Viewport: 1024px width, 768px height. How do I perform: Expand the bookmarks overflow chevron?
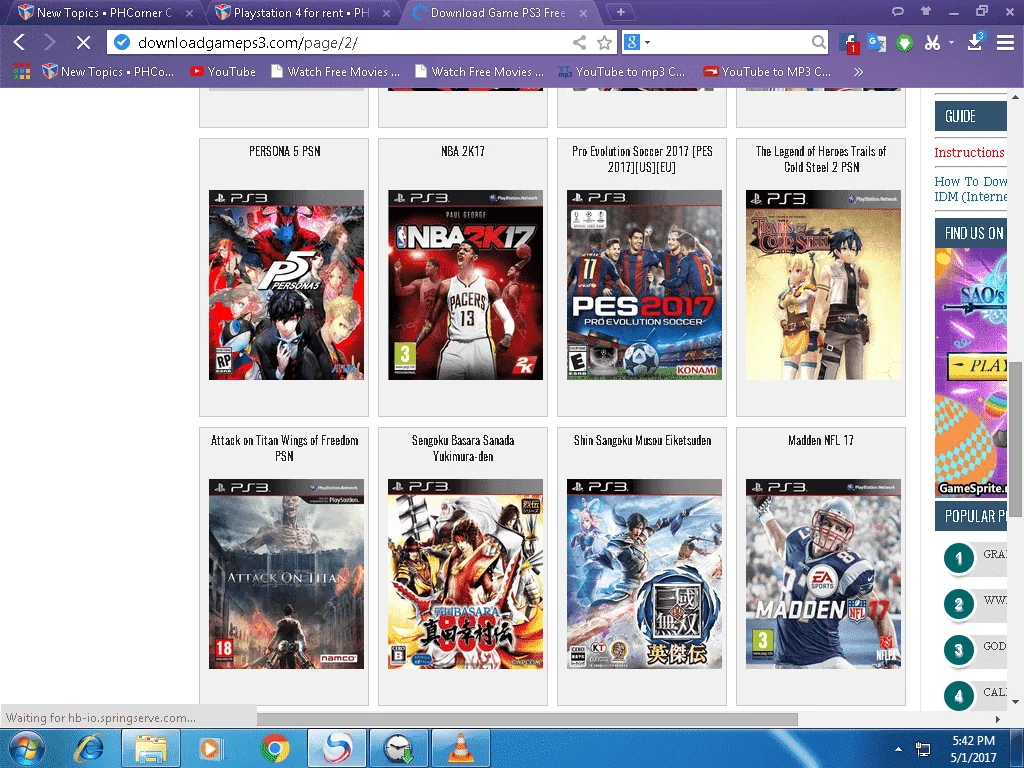(858, 72)
